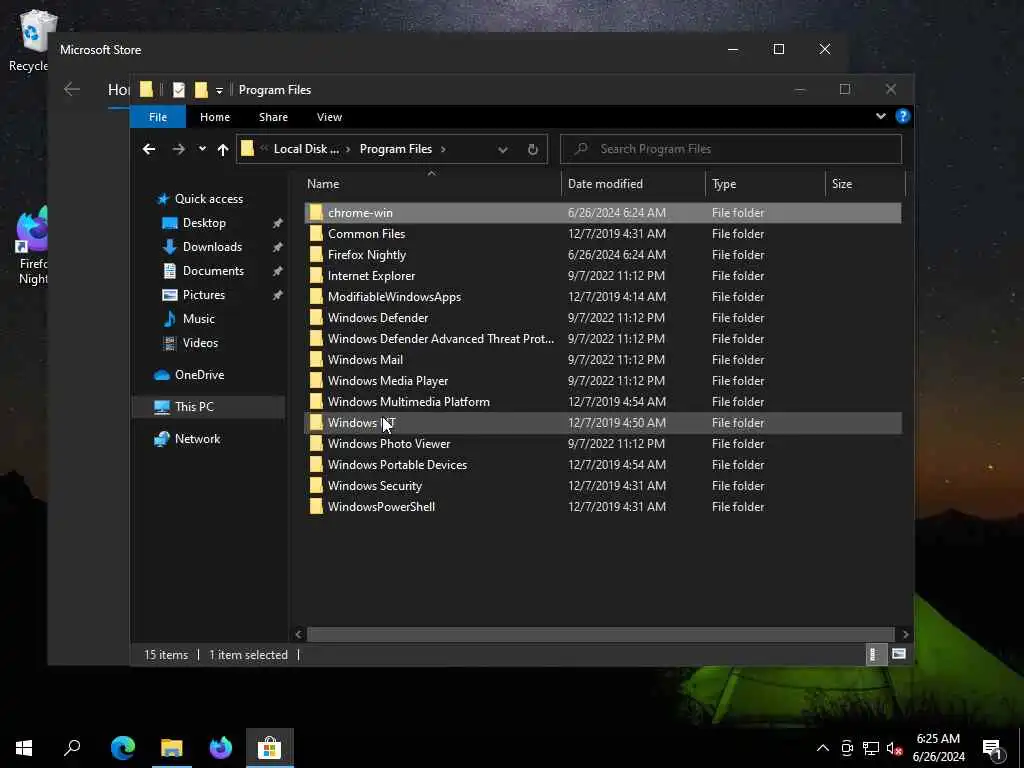Select the Internet Explorer folder

[602, 276]
